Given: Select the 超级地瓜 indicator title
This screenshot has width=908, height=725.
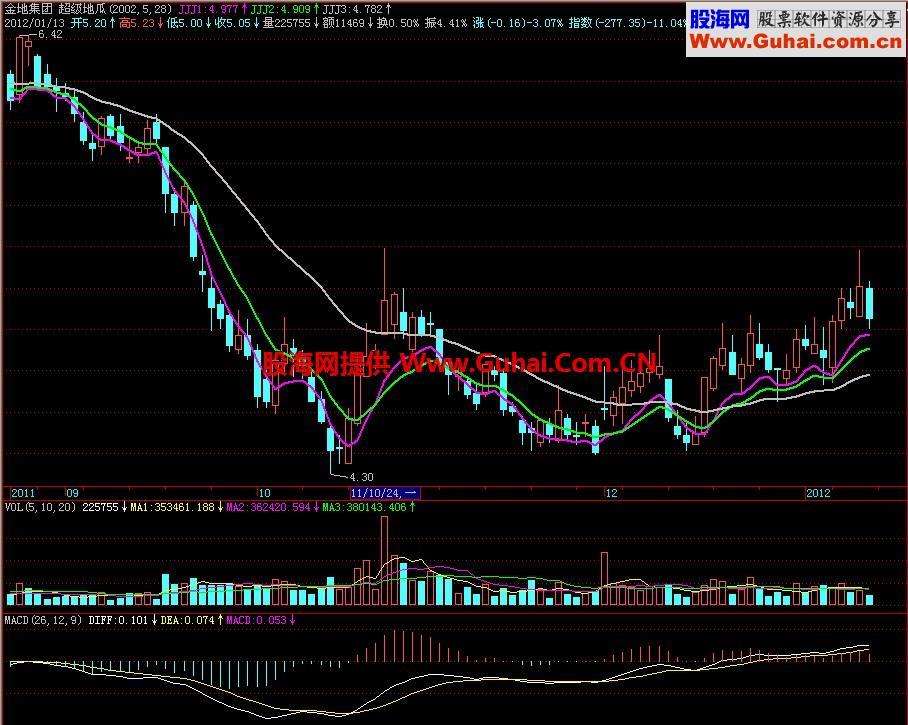Looking at the screenshot, I should coord(77,7).
